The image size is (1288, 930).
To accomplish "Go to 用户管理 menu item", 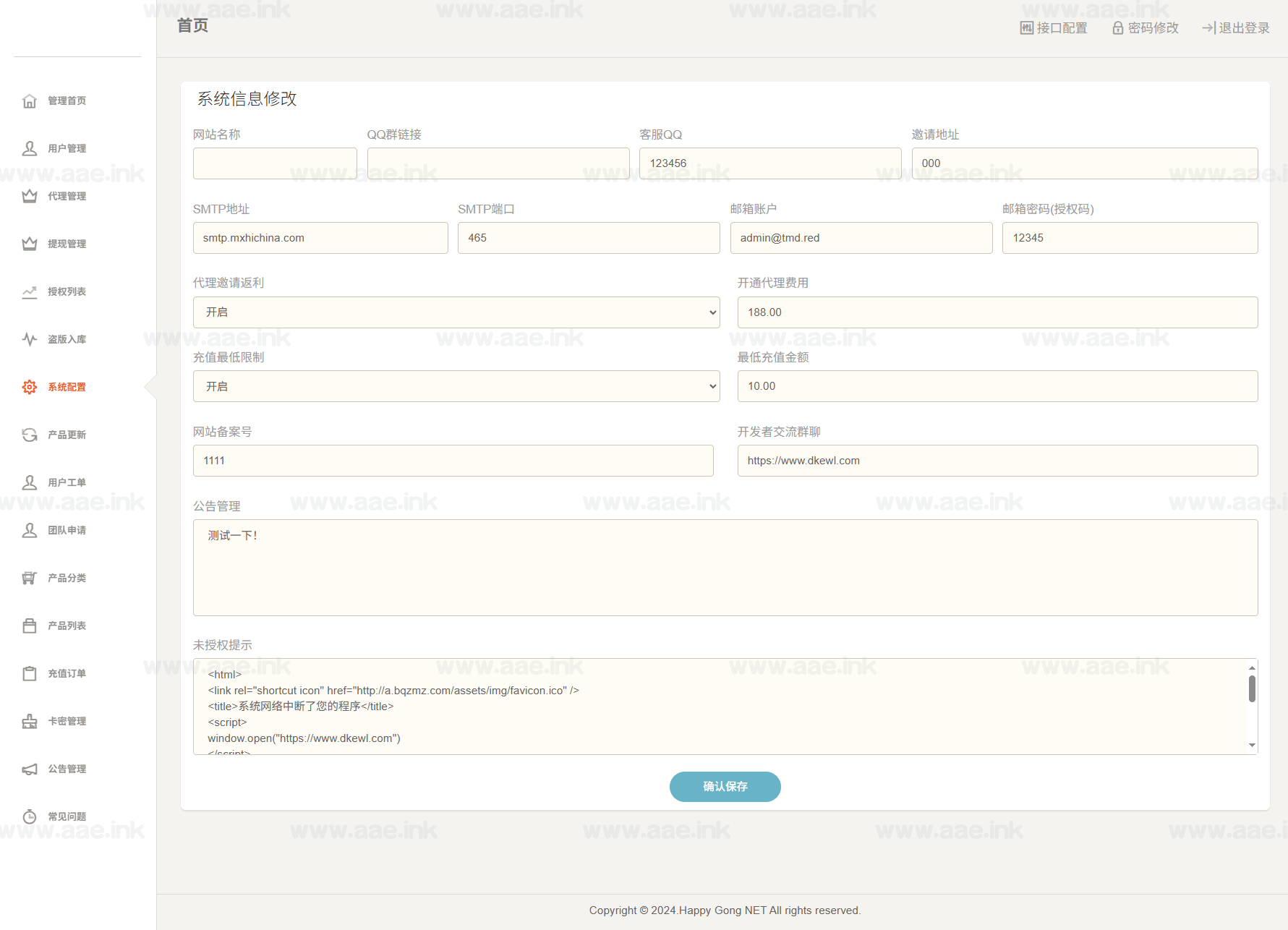I will tap(67, 148).
